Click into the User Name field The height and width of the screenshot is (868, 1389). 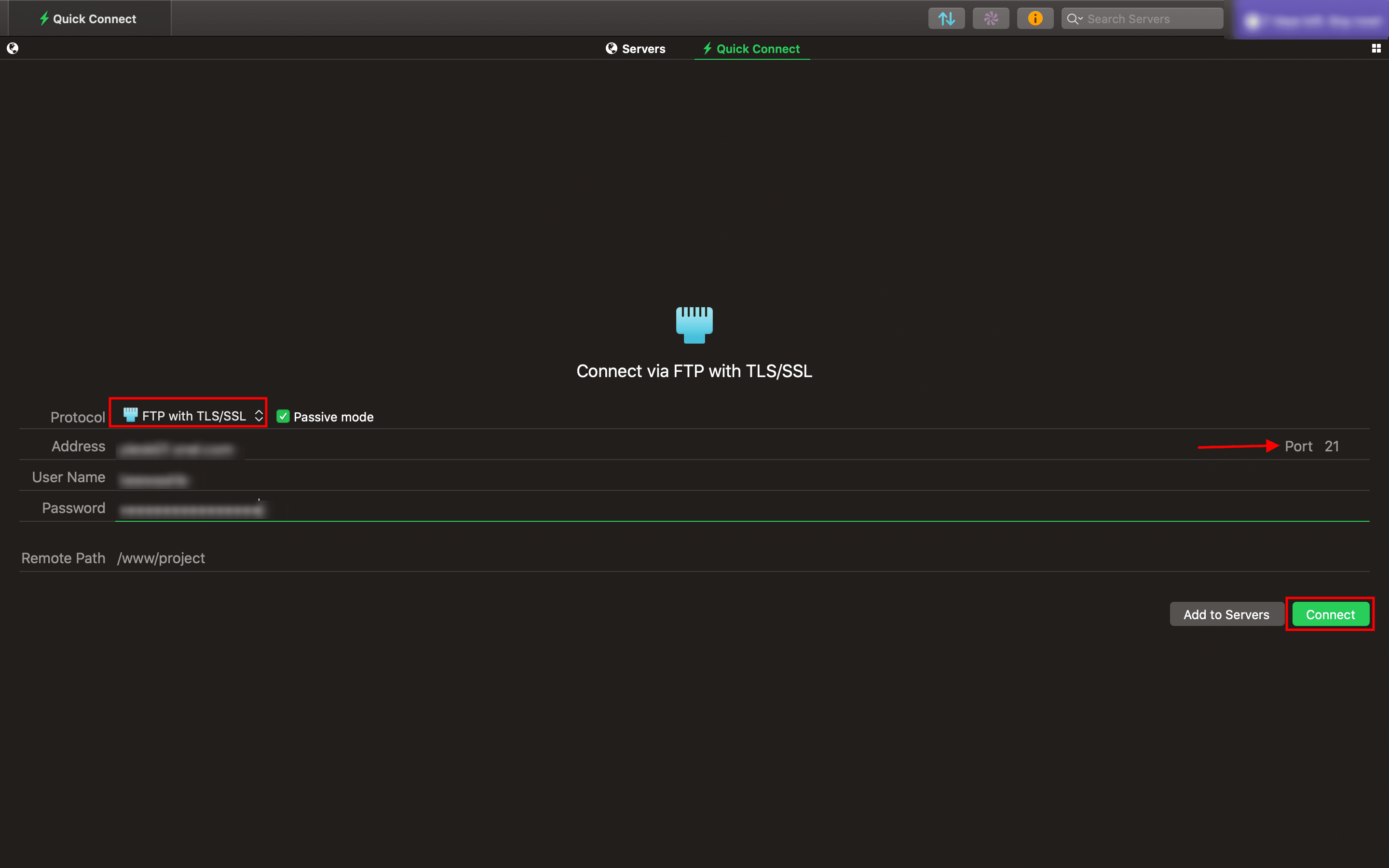[x=743, y=477]
